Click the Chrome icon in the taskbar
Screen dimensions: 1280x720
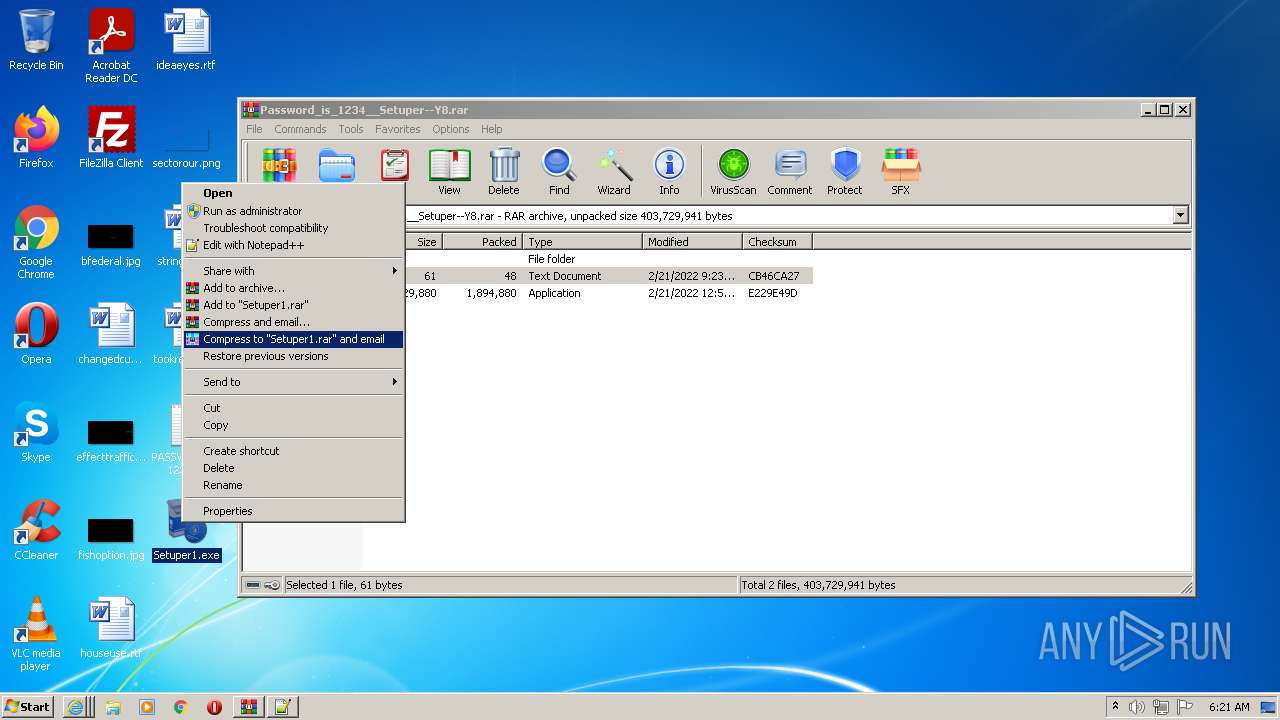click(x=180, y=707)
